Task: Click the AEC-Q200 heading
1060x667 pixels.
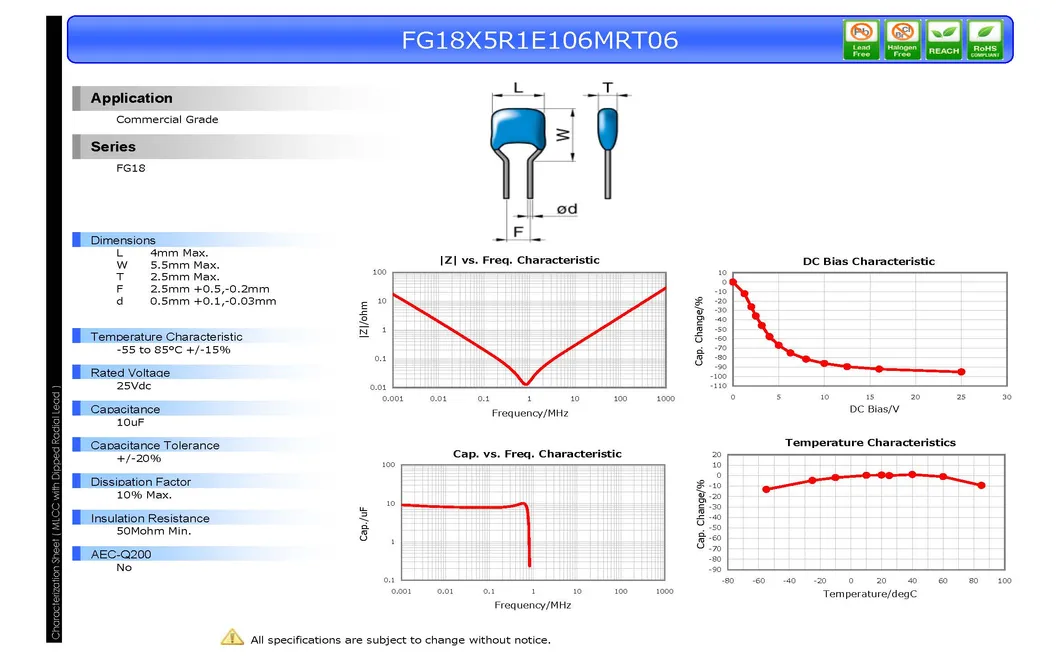Action: tap(121, 555)
